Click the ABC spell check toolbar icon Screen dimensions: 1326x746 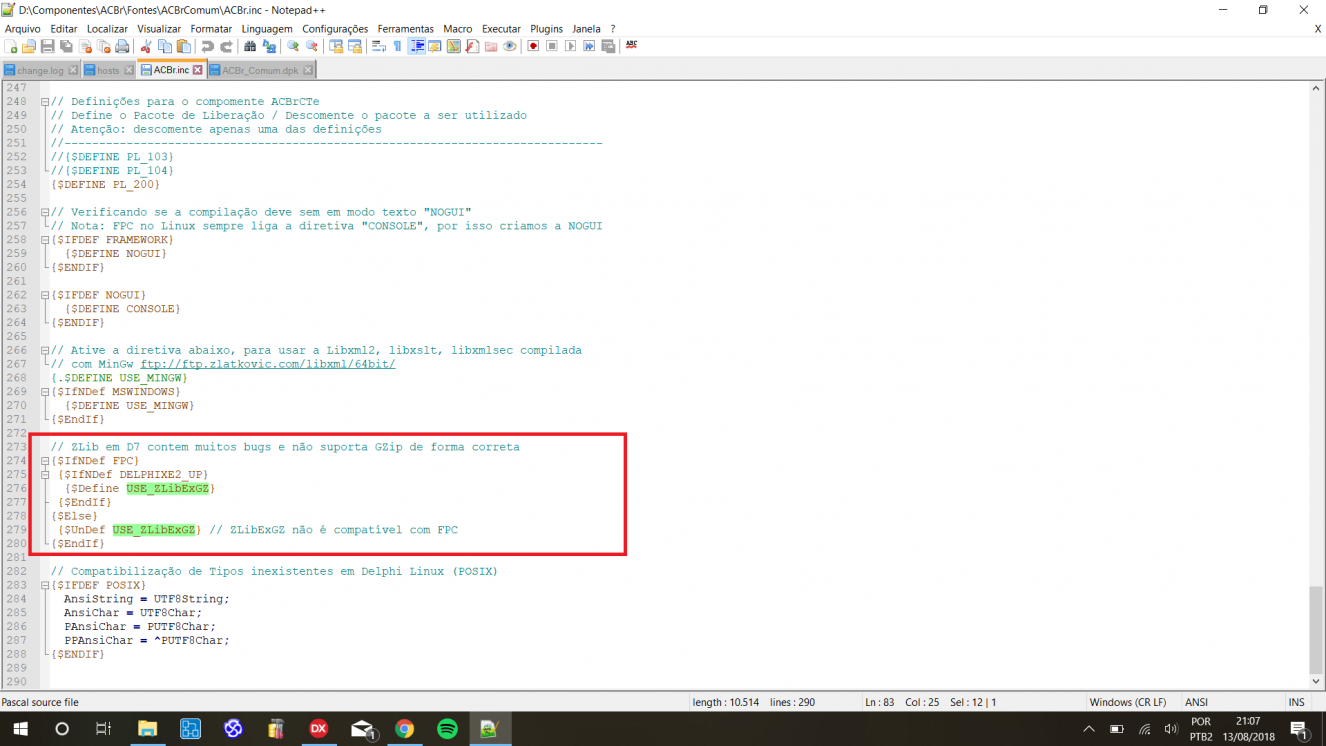[x=632, y=46]
